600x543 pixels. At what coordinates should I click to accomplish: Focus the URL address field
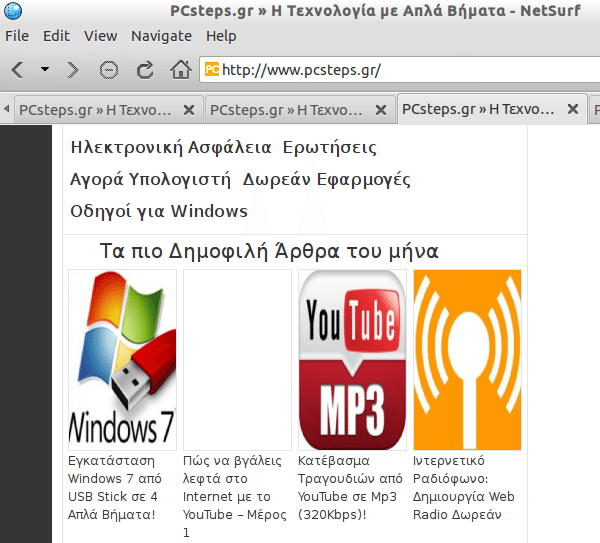400,70
